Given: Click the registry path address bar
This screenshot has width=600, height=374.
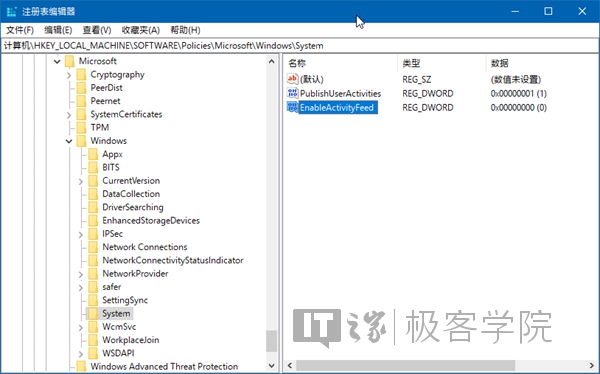Looking at the screenshot, I should [300, 46].
